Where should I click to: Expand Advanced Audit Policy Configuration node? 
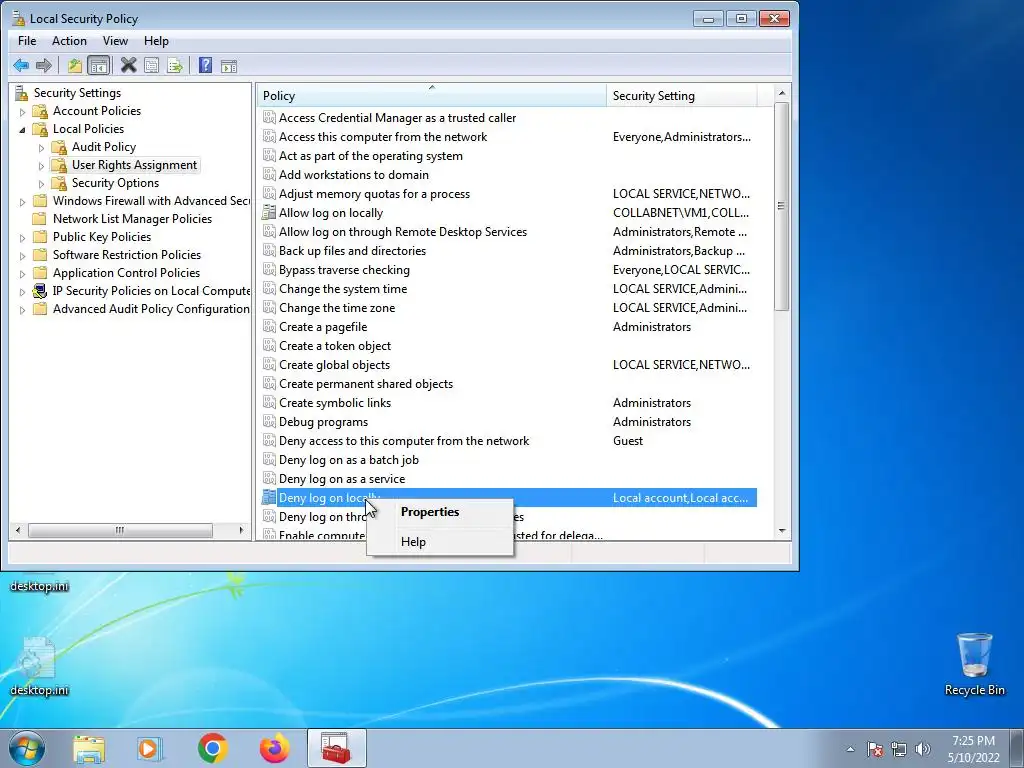click(x=22, y=310)
